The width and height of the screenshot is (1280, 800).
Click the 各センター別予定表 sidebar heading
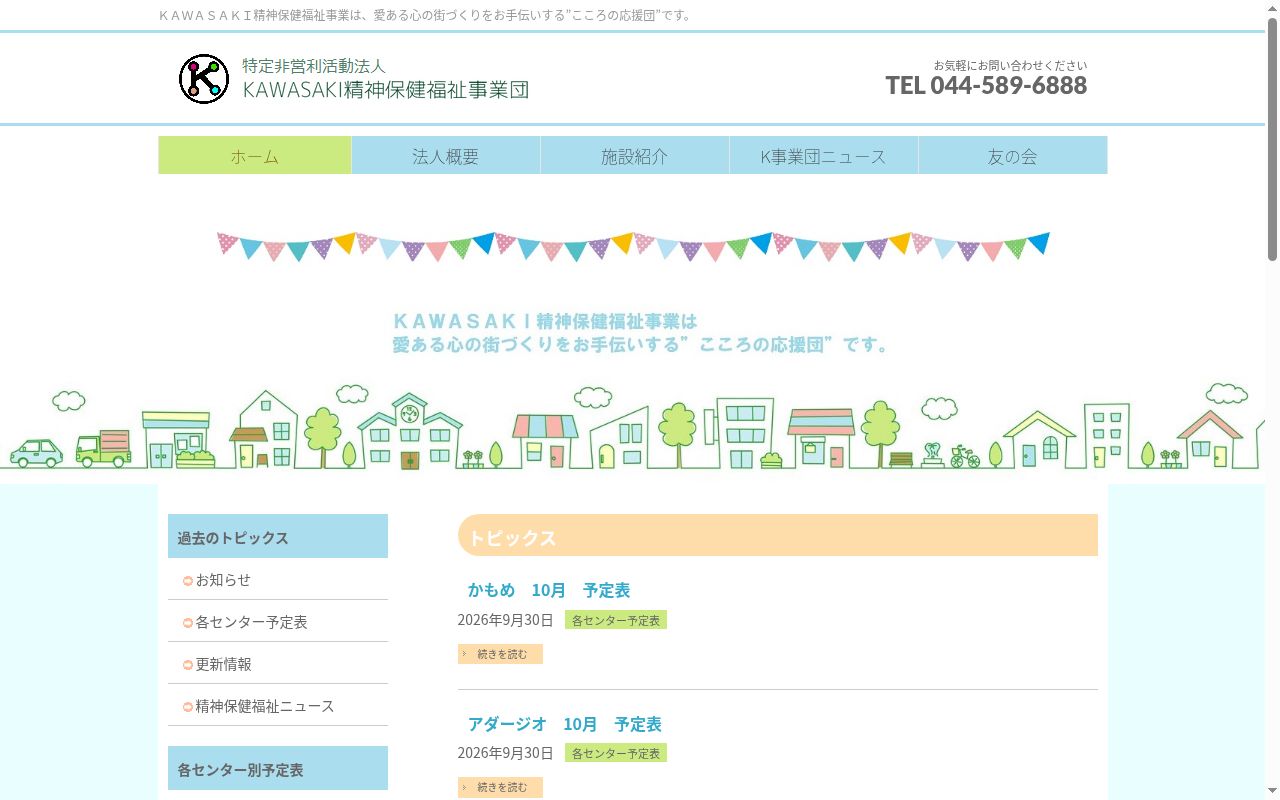[278, 769]
